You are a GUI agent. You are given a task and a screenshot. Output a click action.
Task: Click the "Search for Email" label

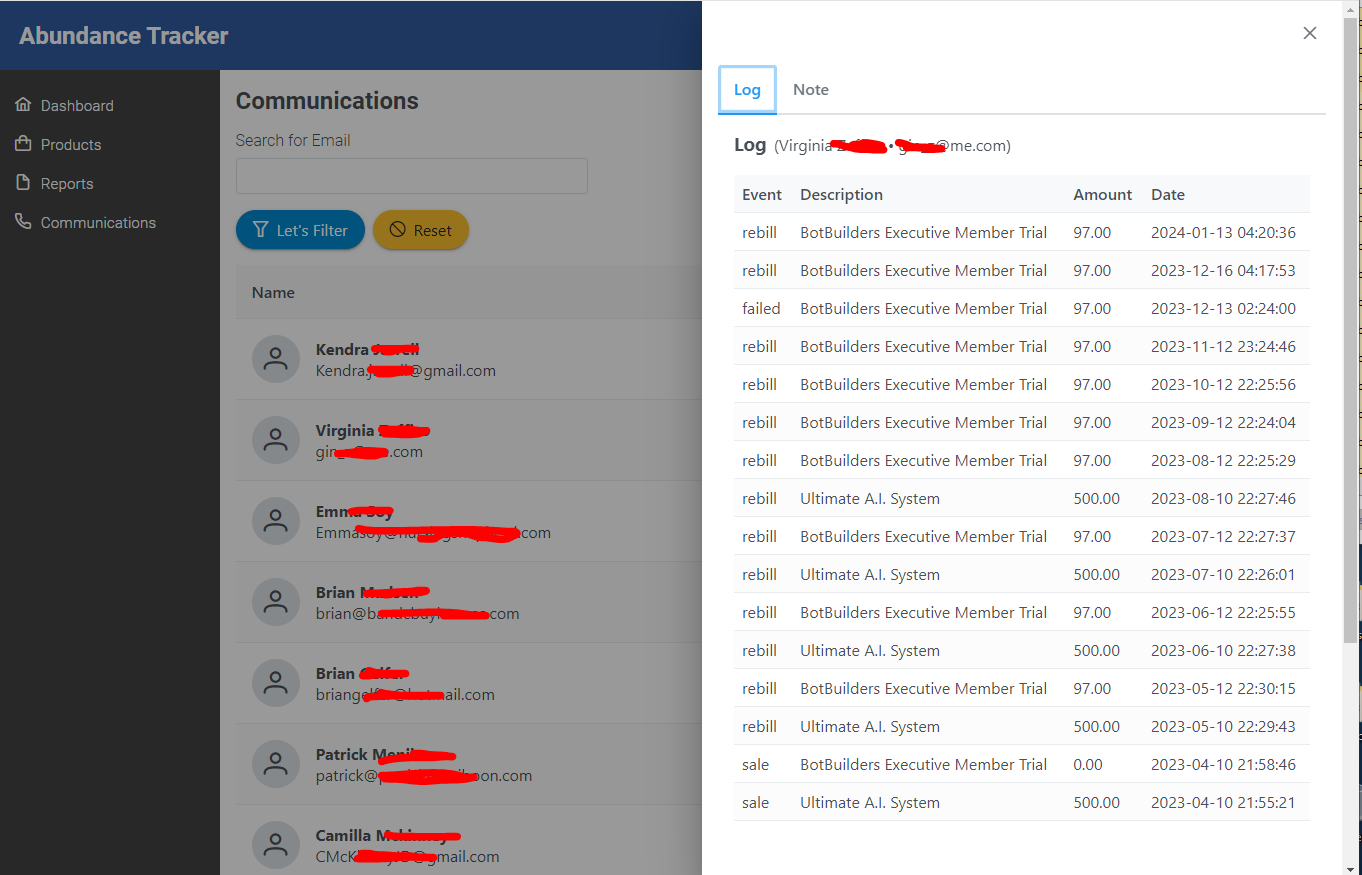[293, 141]
